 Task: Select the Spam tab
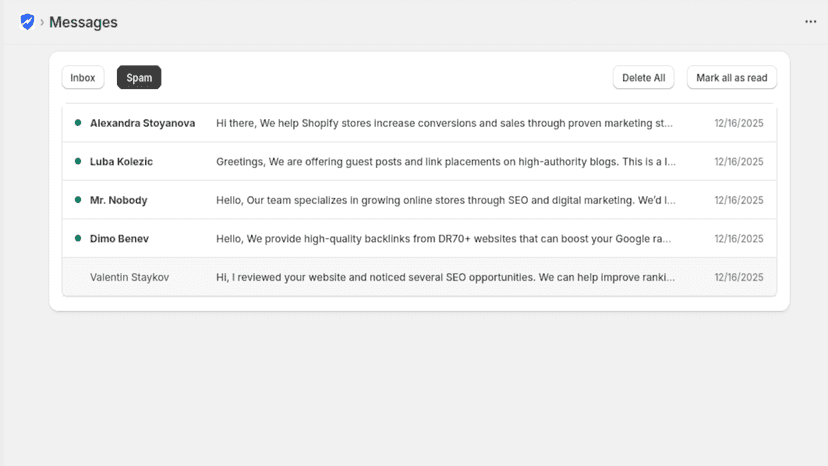139,78
